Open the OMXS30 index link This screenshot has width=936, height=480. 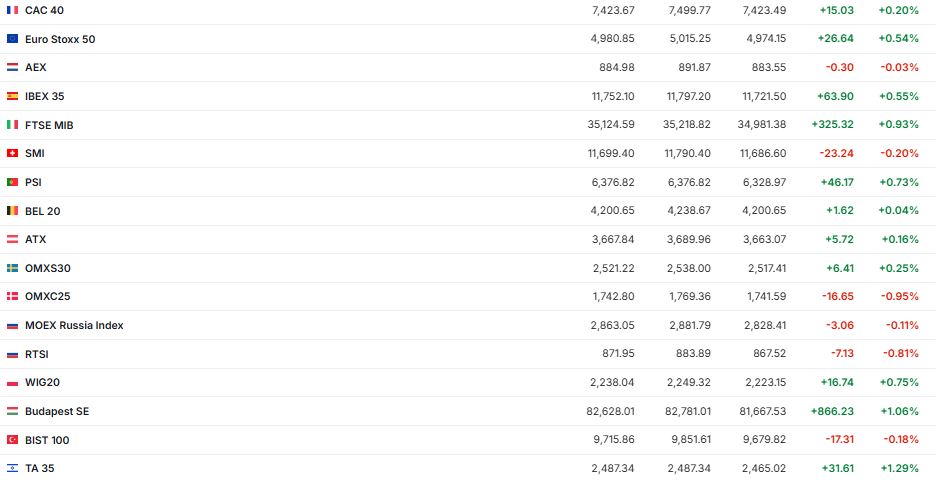pyautogui.click(x=48, y=268)
